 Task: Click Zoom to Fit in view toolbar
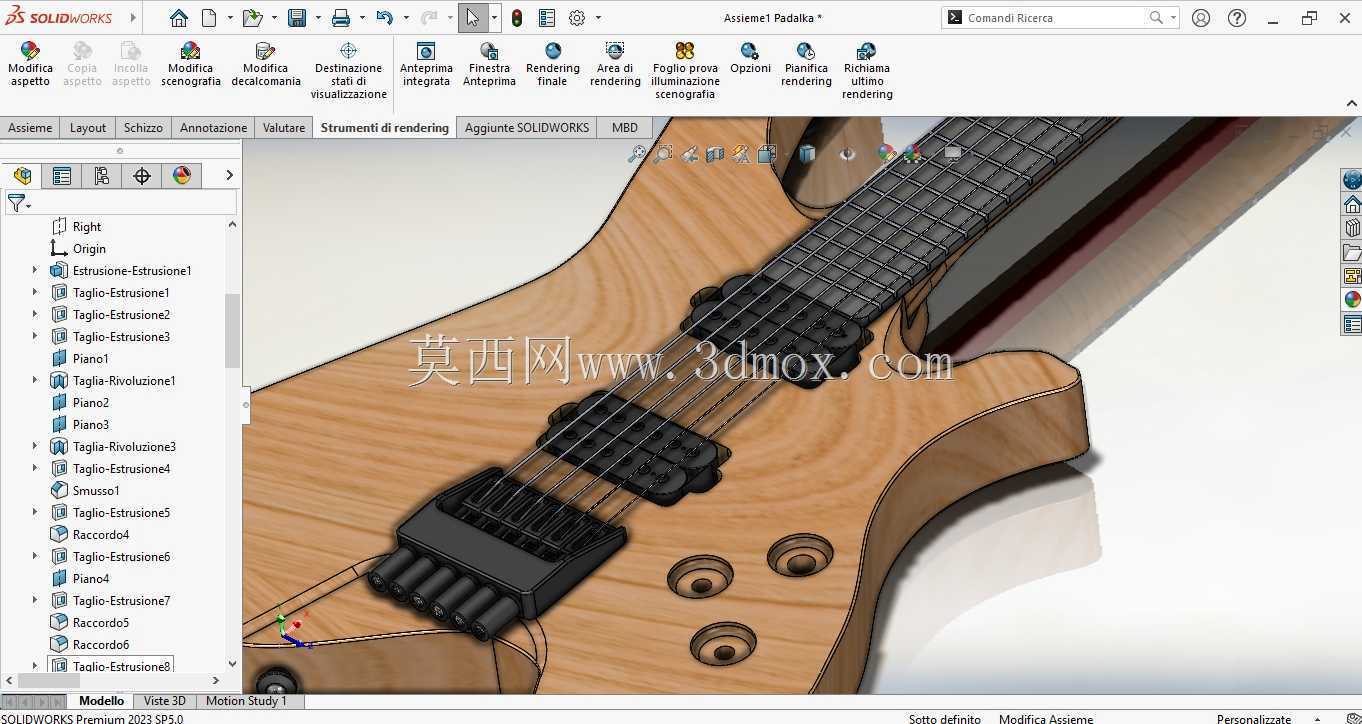click(x=636, y=154)
